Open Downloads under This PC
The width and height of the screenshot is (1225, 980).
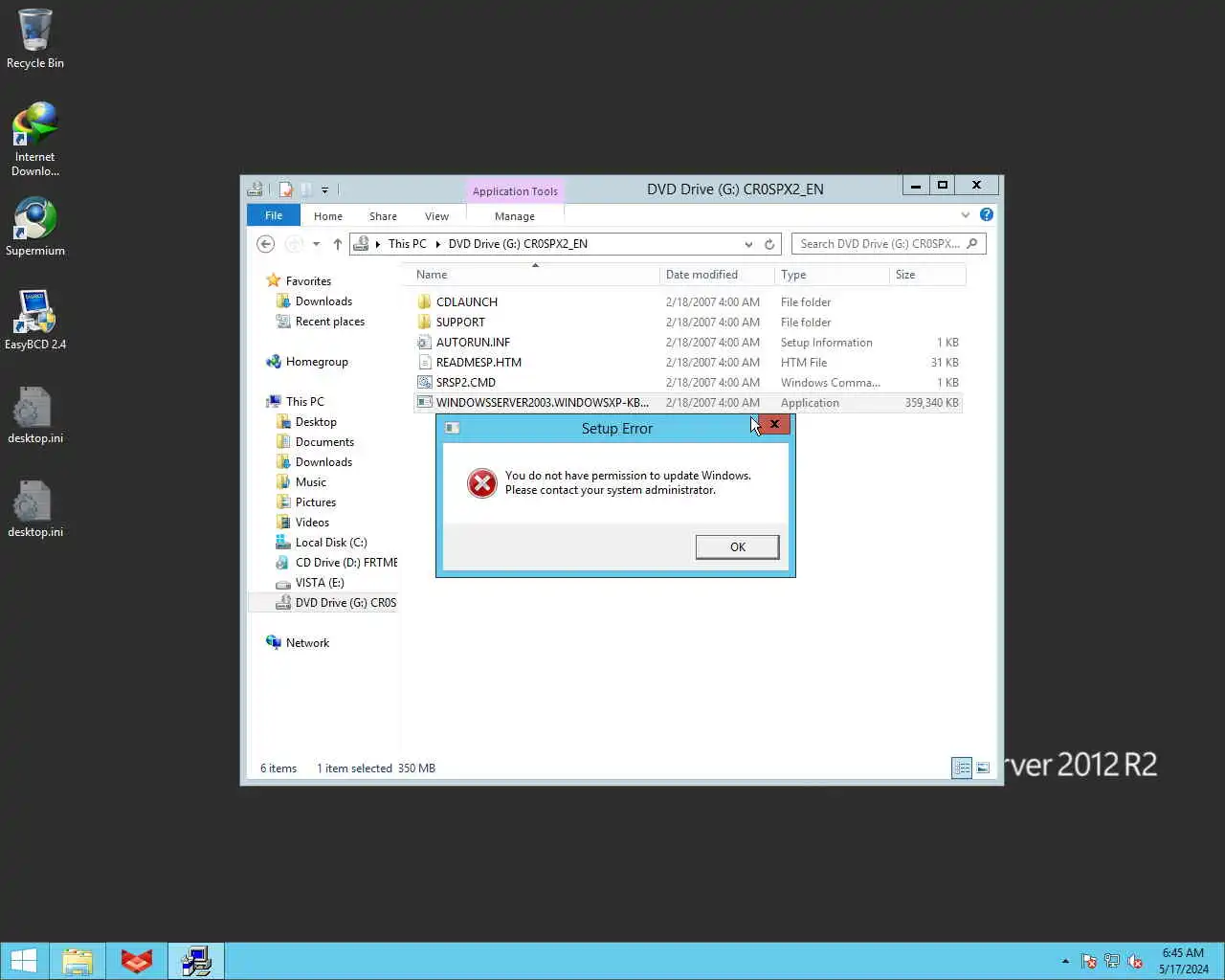[323, 462]
